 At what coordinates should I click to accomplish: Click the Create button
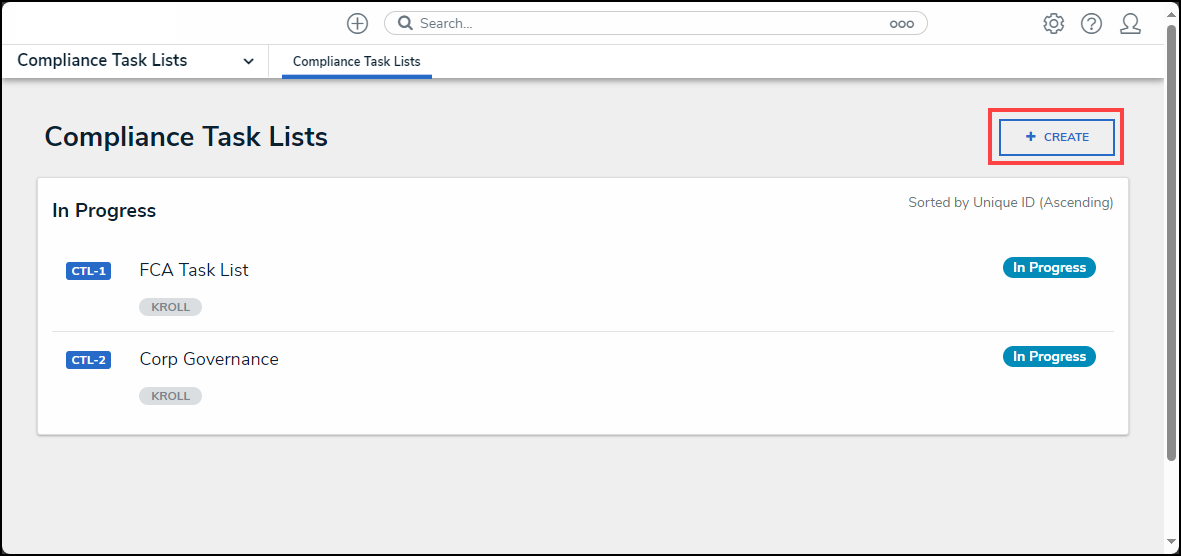tap(1056, 137)
